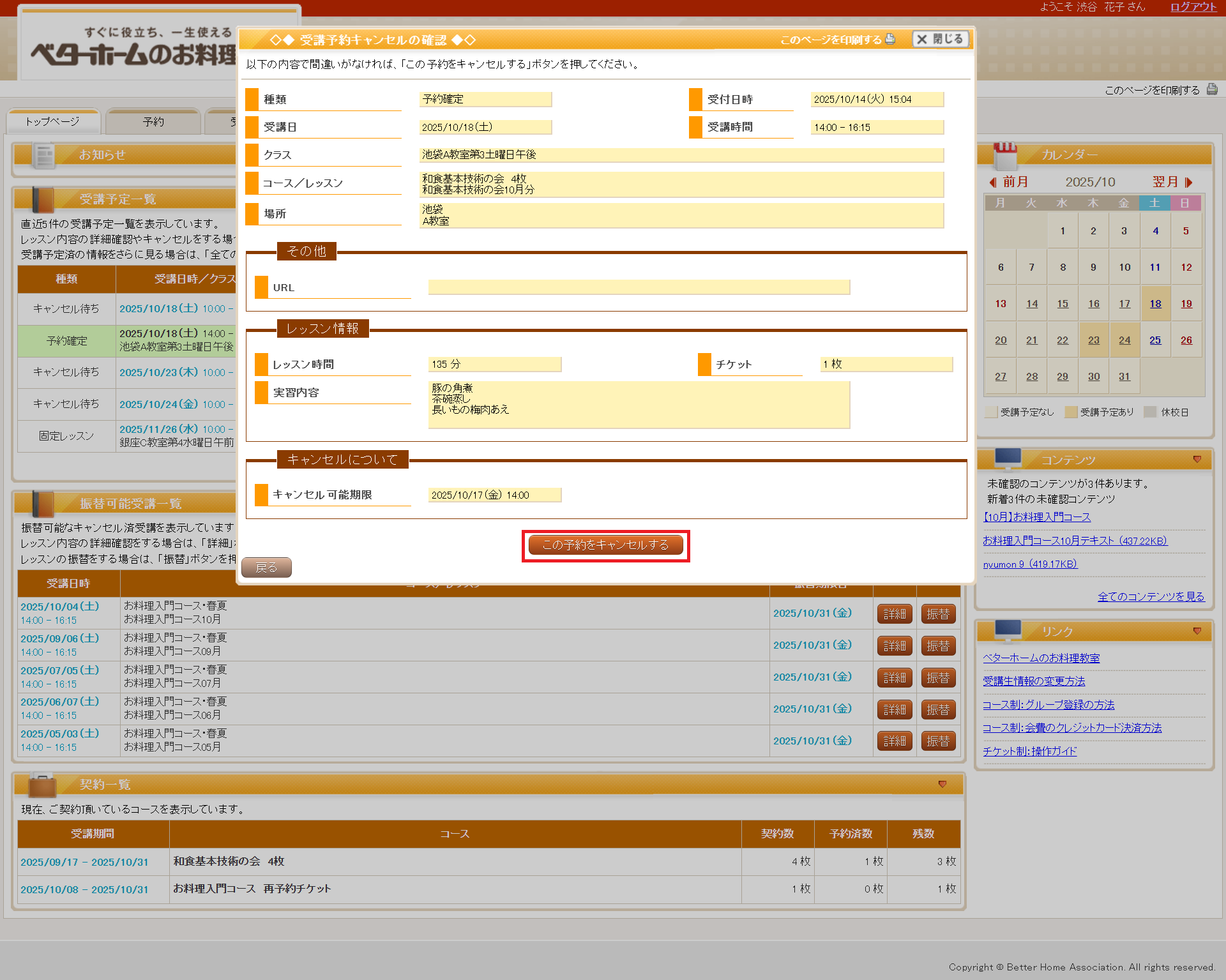
Task: Open the トップページ tab
Action: click(53, 121)
